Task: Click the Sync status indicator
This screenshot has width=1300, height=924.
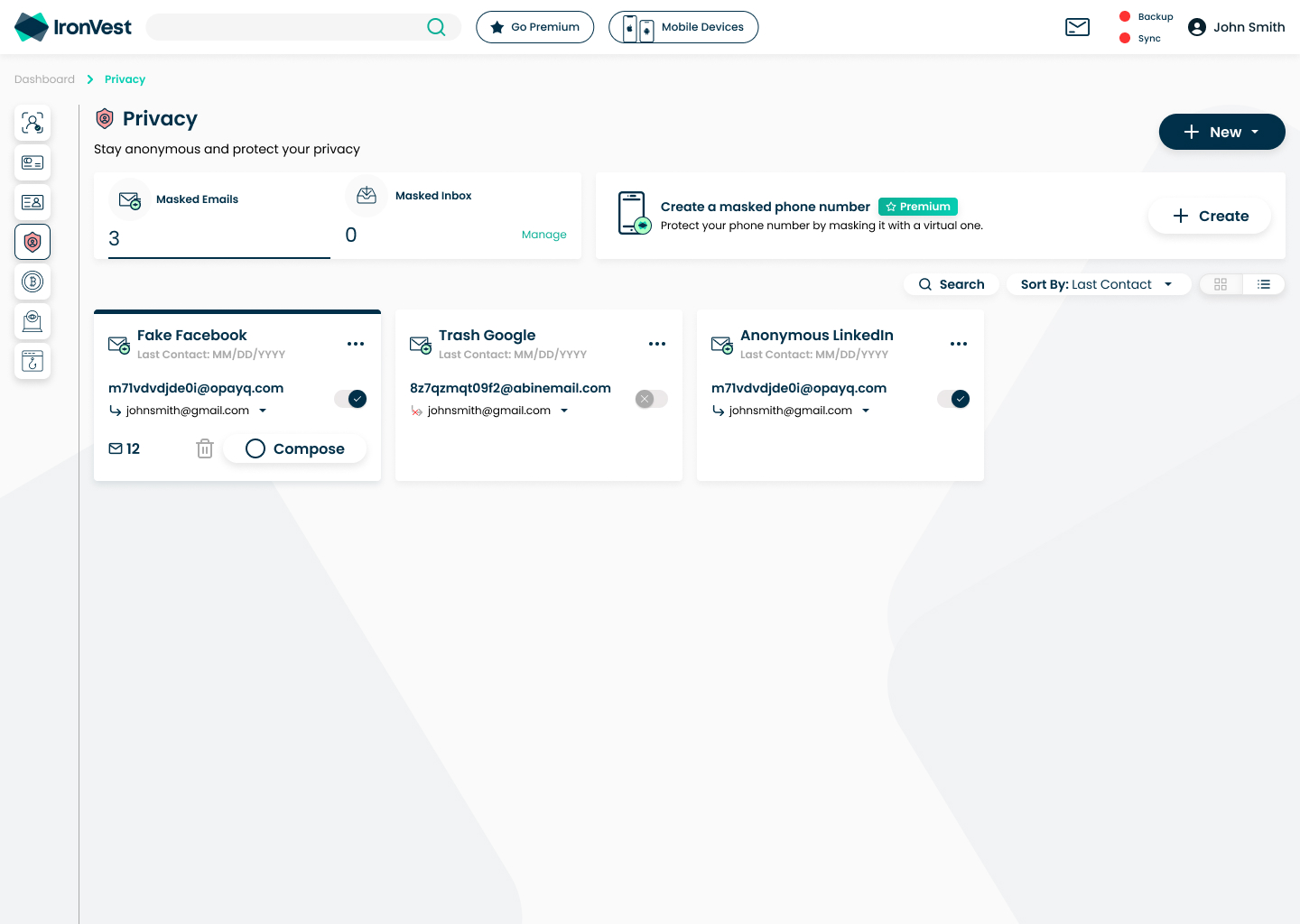Action: tap(1140, 38)
